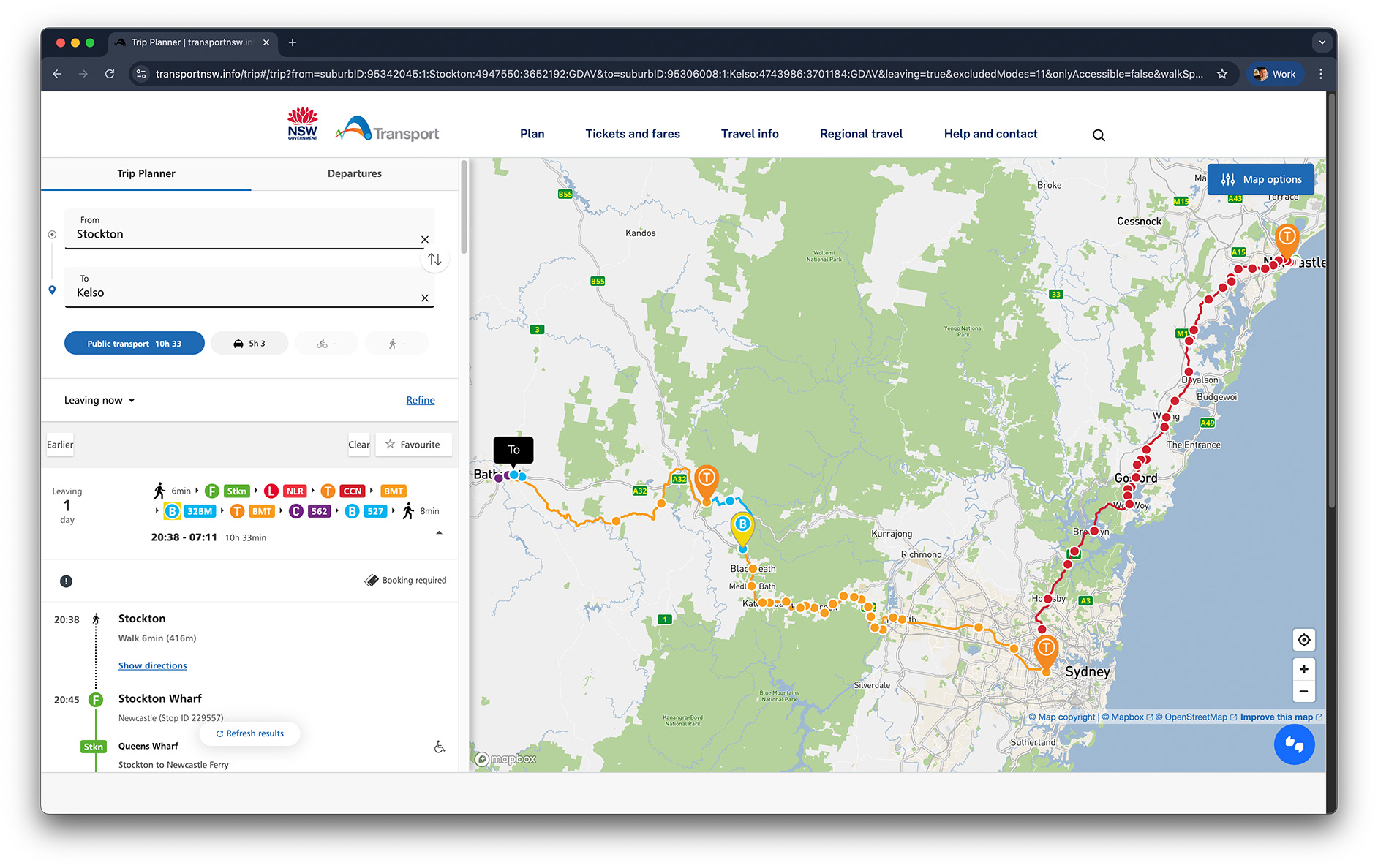Click the NLR route badge
This screenshot has width=1378, height=868.
295,491
